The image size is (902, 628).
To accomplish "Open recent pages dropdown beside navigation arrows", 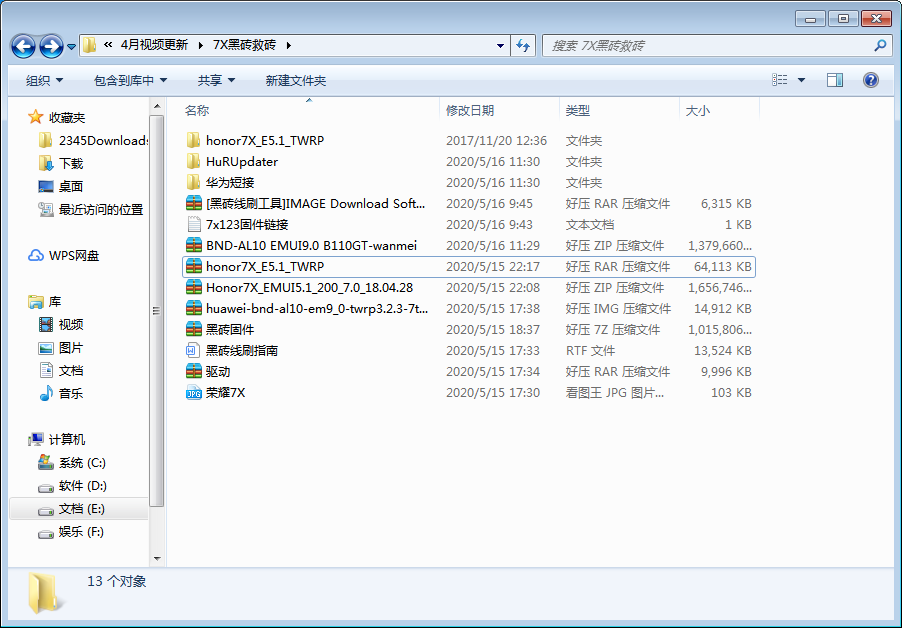I will [x=71, y=47].
